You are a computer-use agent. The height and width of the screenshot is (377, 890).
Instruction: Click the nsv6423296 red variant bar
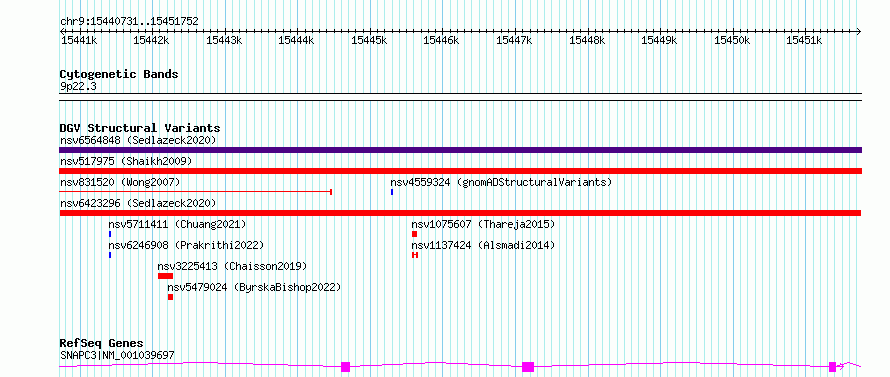460,213
